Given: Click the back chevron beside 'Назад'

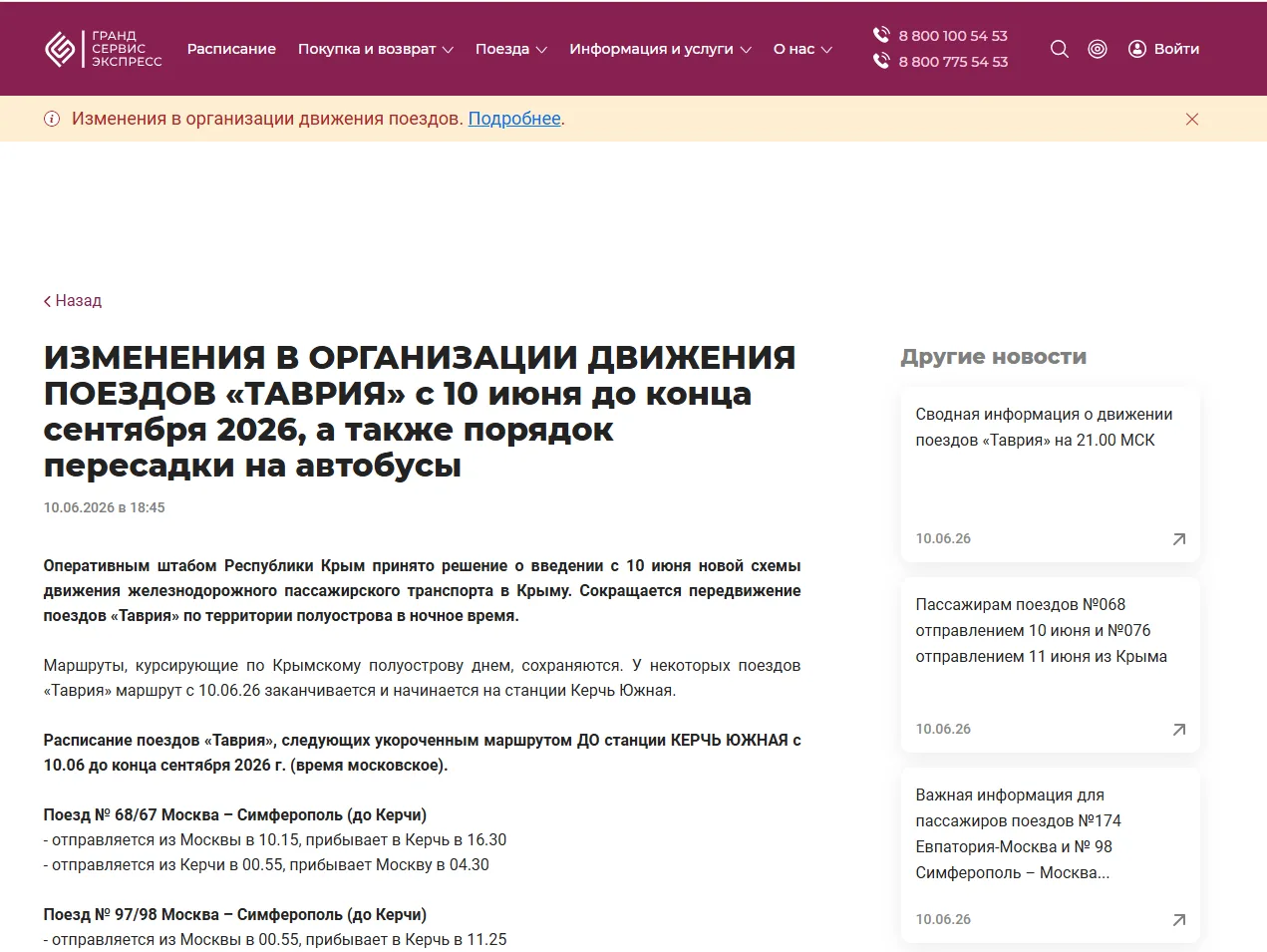Looking at the screenshot, I should pos(47,301).
